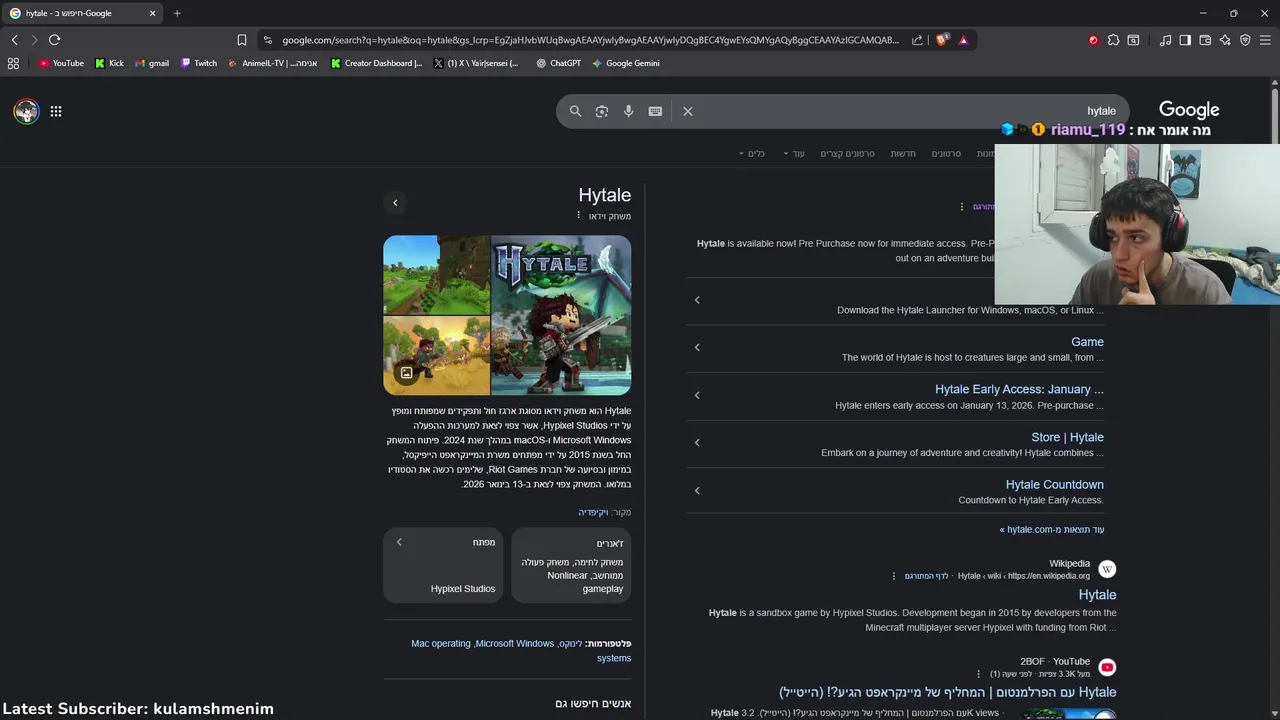
Task: Open site information icon in address bar
Action: point(267,40)
